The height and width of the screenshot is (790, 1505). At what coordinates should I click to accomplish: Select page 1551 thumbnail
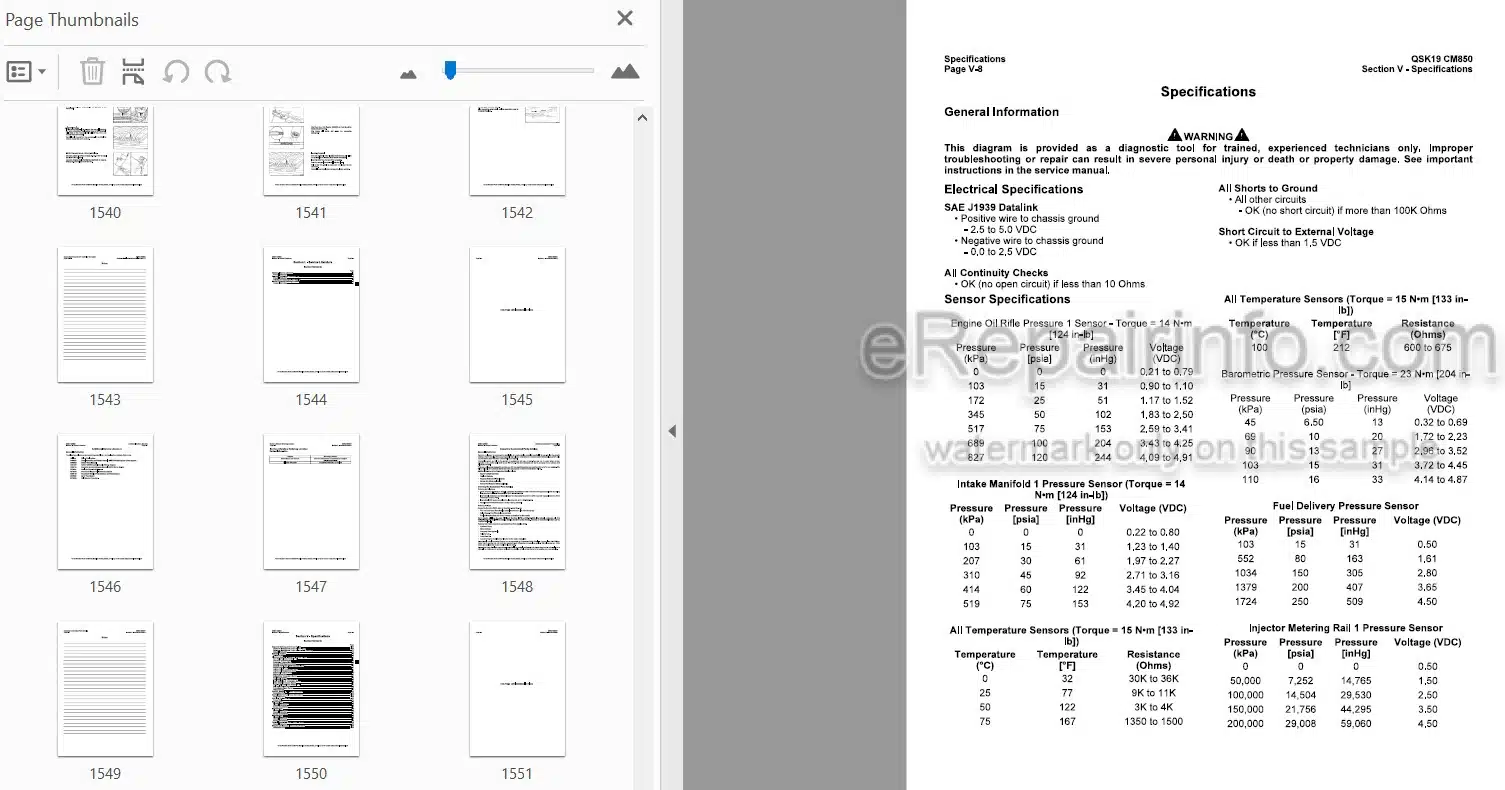pyautogui.click(x=517, y=689)
